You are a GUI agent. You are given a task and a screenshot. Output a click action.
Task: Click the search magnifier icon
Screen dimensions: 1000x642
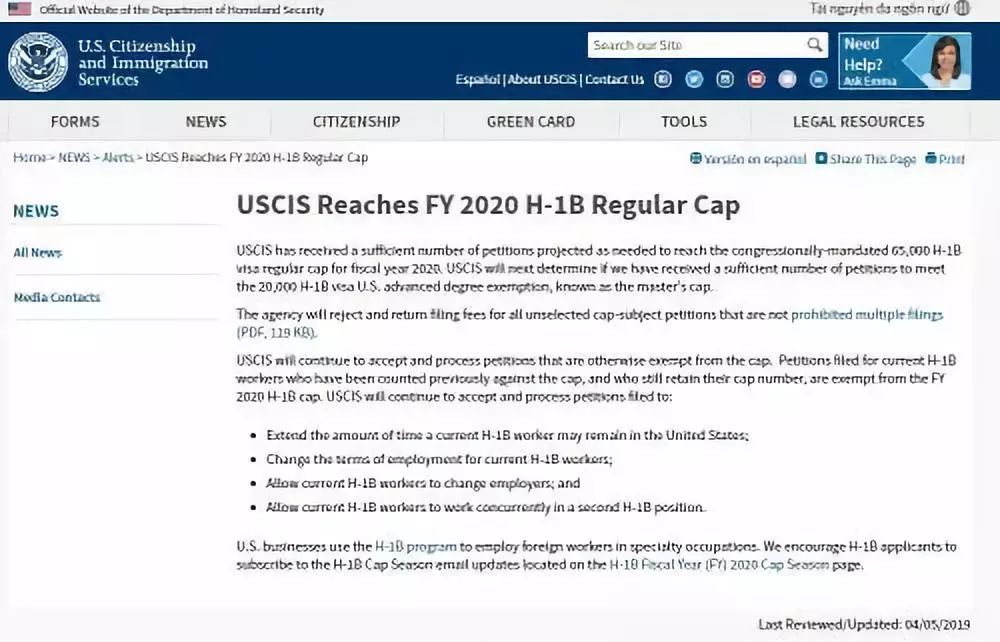[x=814, y=45]
